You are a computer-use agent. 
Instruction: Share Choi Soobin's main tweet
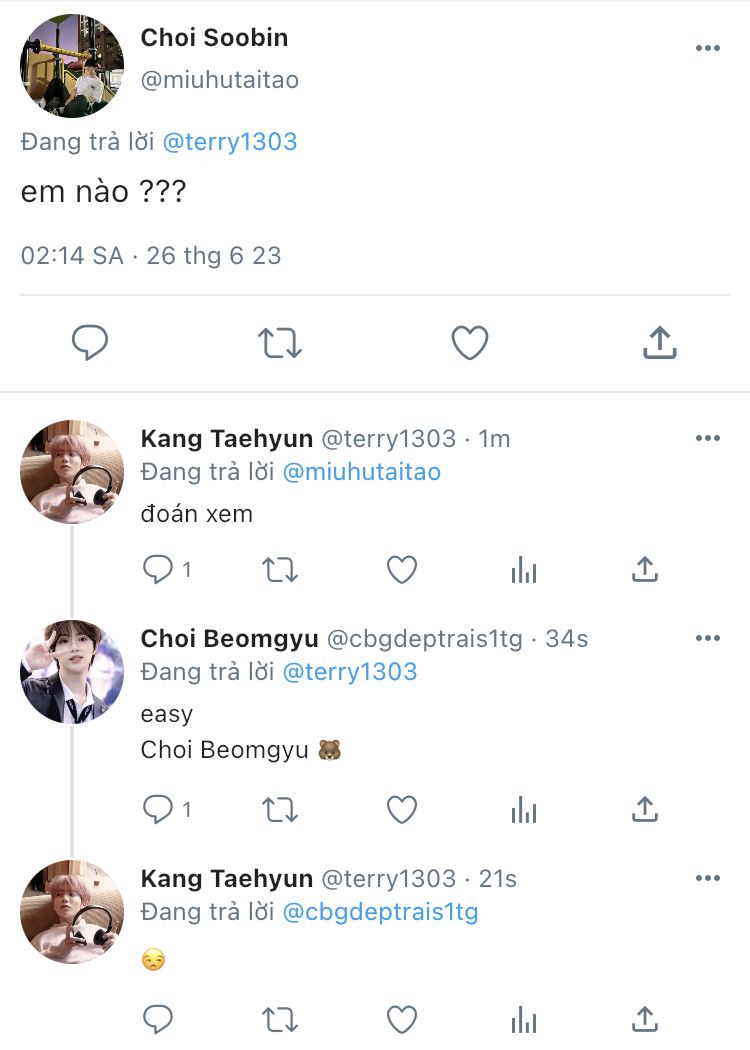pos(658,343)
